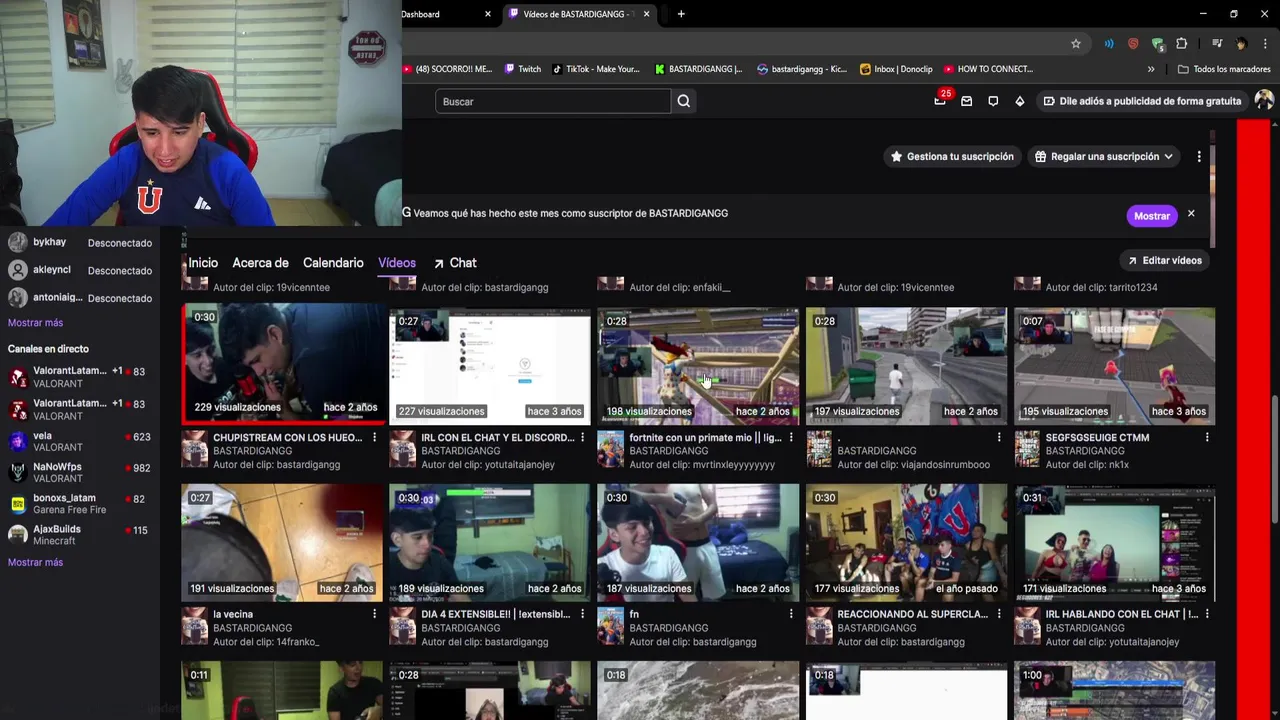Click the Mostrar button in banner
Viewport: 1280px width, 720px height.
click(1152, 216)
